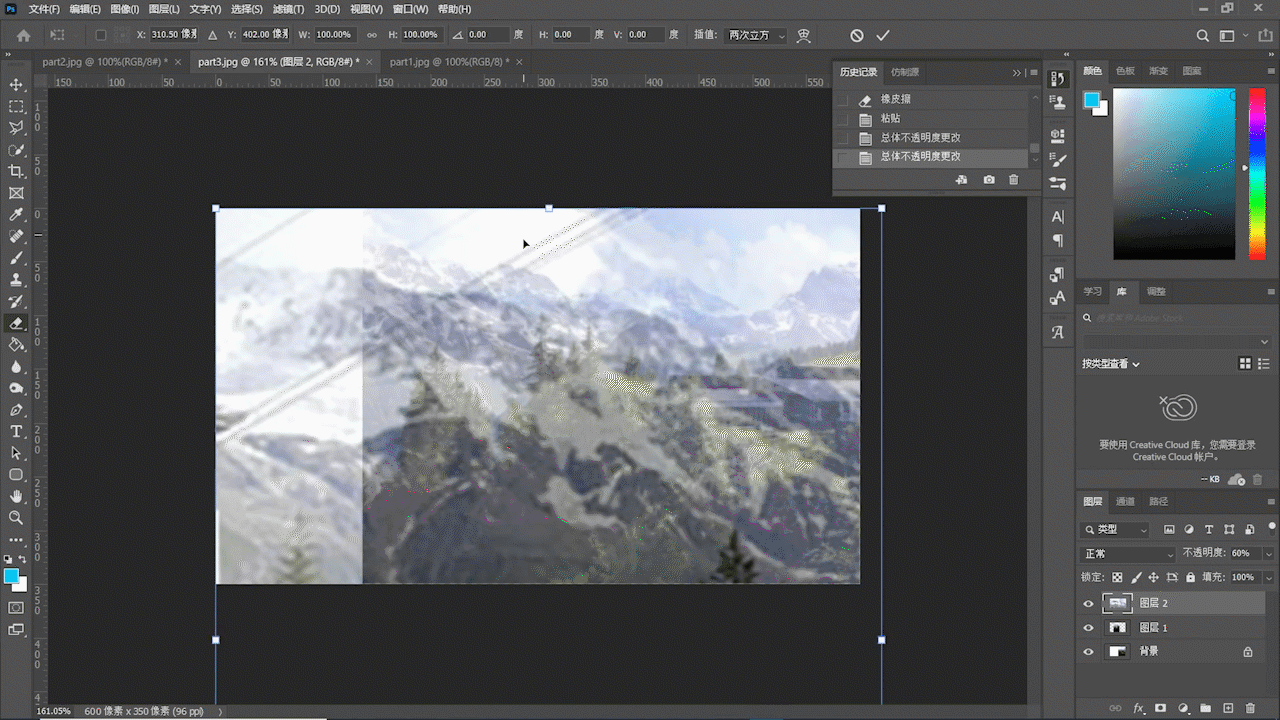Activate the Zoom magnifier tool

pyautogui.click(x=16, y=518)
